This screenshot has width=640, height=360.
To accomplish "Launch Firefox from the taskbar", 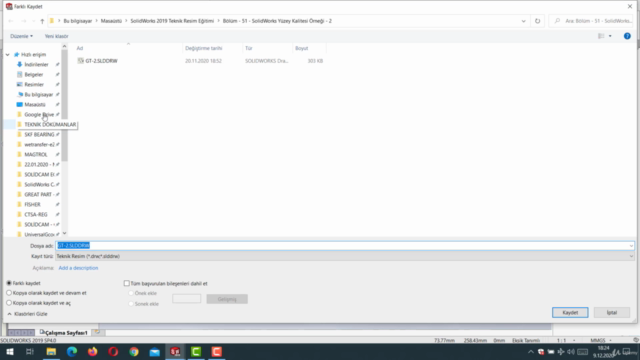I will click(93, 351).
